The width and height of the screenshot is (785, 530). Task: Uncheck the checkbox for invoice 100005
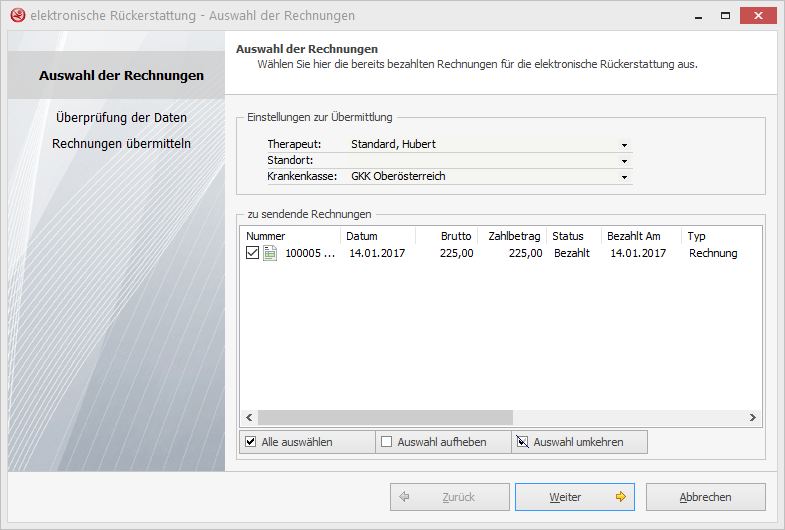tap(252, 254)
